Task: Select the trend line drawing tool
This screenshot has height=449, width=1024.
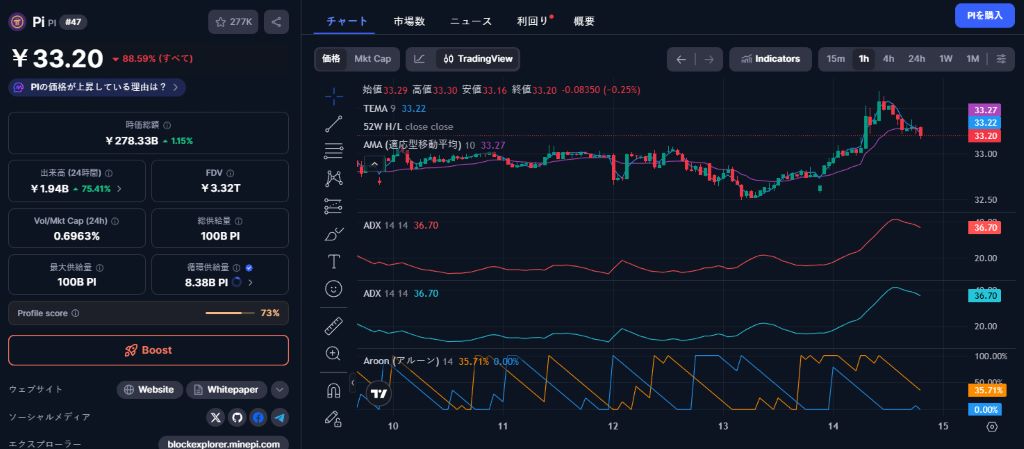Action: 334,124
